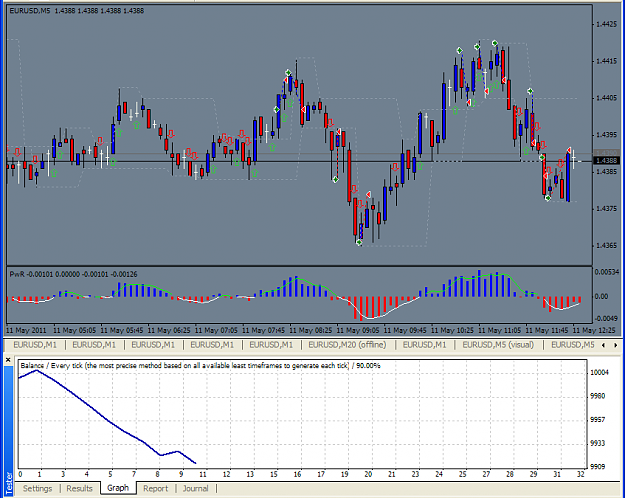625x498 pixels.
Task: Click the 9957 balance axis value
Action: coord(598,419)
